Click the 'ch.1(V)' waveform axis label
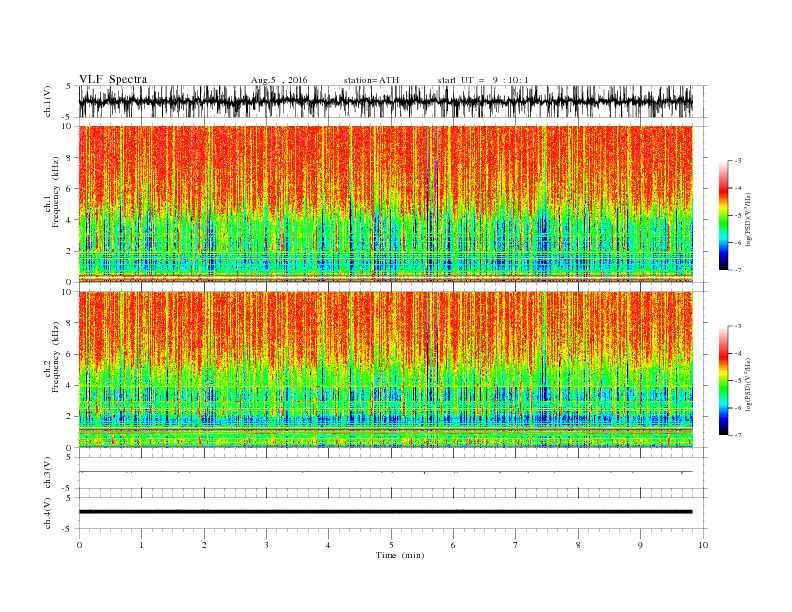The width and height of the screenshot is (792, 612). [x=48, y=101]
